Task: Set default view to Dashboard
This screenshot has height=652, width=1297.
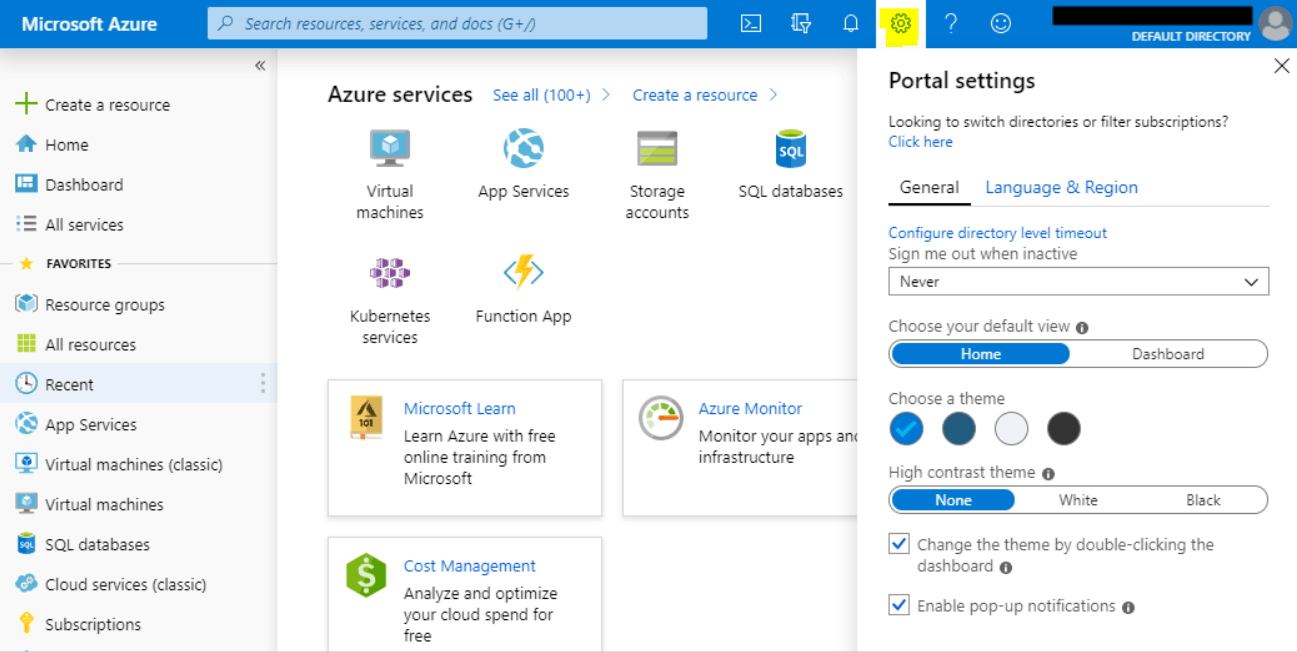Action: coord(1167,354)
